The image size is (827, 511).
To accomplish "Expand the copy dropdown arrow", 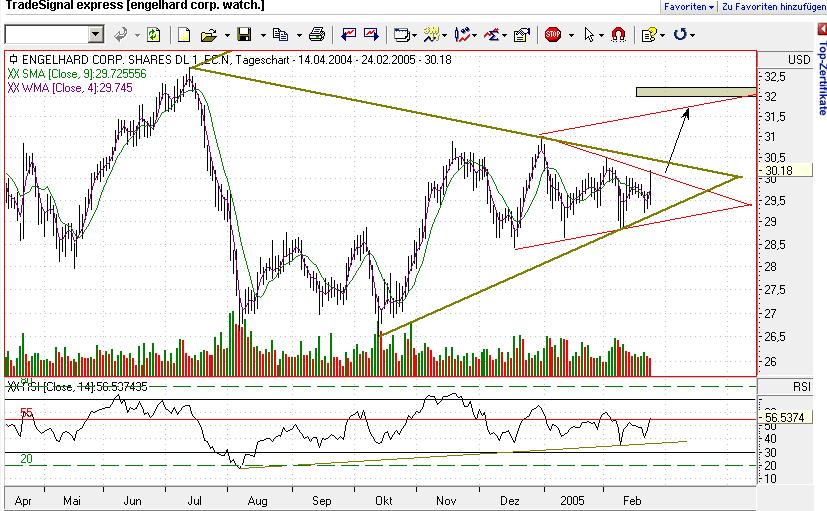I will [x=299, y=36].
